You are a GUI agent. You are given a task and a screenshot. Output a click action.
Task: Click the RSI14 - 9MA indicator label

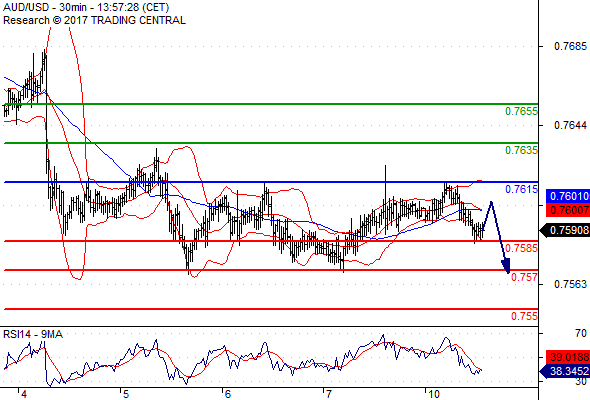[33, 334]
